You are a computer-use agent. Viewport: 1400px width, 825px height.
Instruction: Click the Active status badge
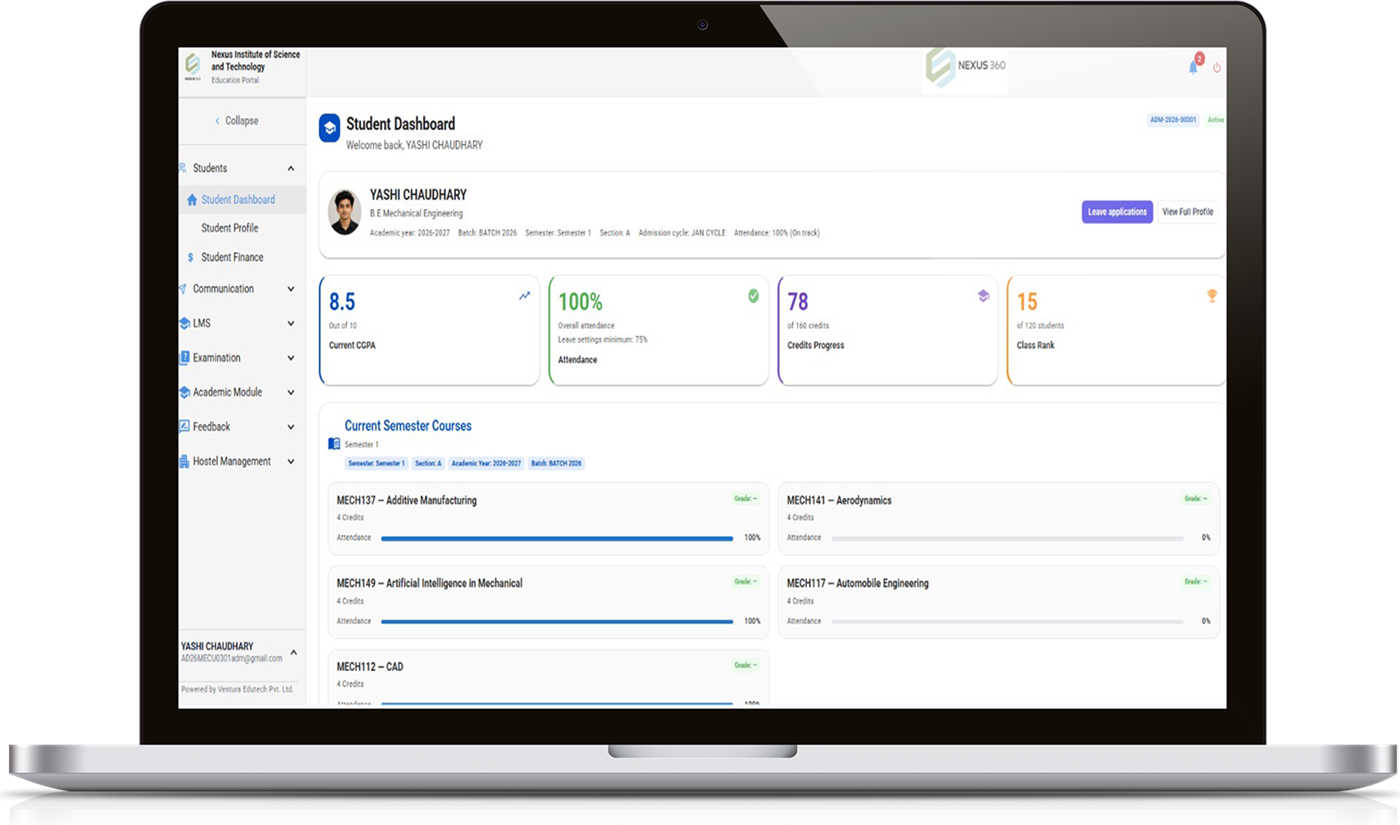click(x=1215, y=120)
